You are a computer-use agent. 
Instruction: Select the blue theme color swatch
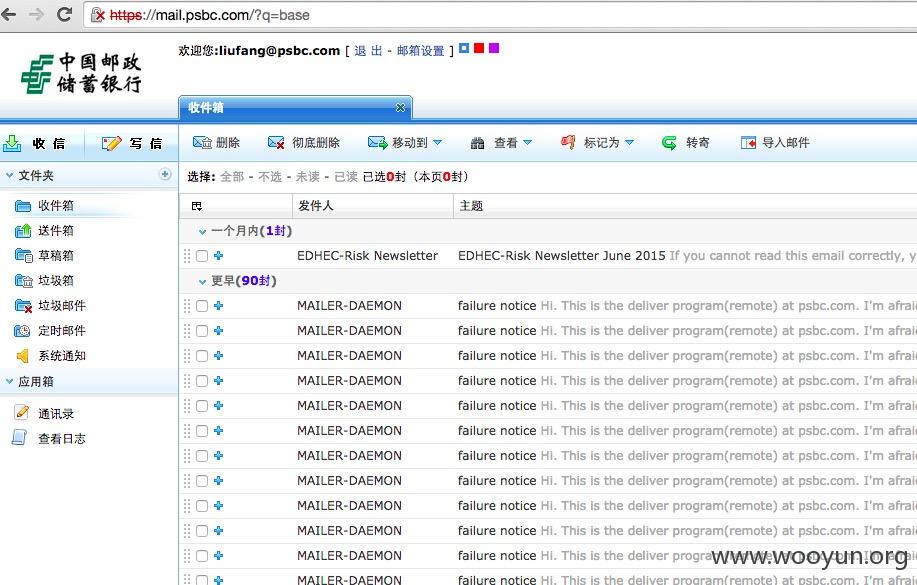pyautogui.click(x=464, y=48)
